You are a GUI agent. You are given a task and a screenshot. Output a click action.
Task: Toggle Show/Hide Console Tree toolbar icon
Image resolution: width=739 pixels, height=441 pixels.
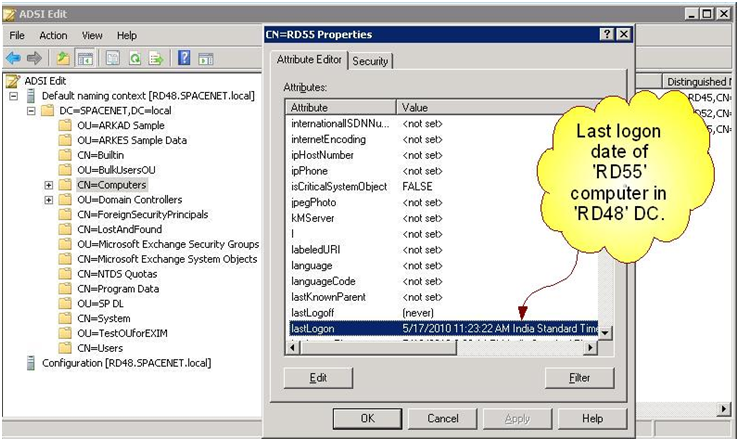pyautogui.click(x=85, y=58)
